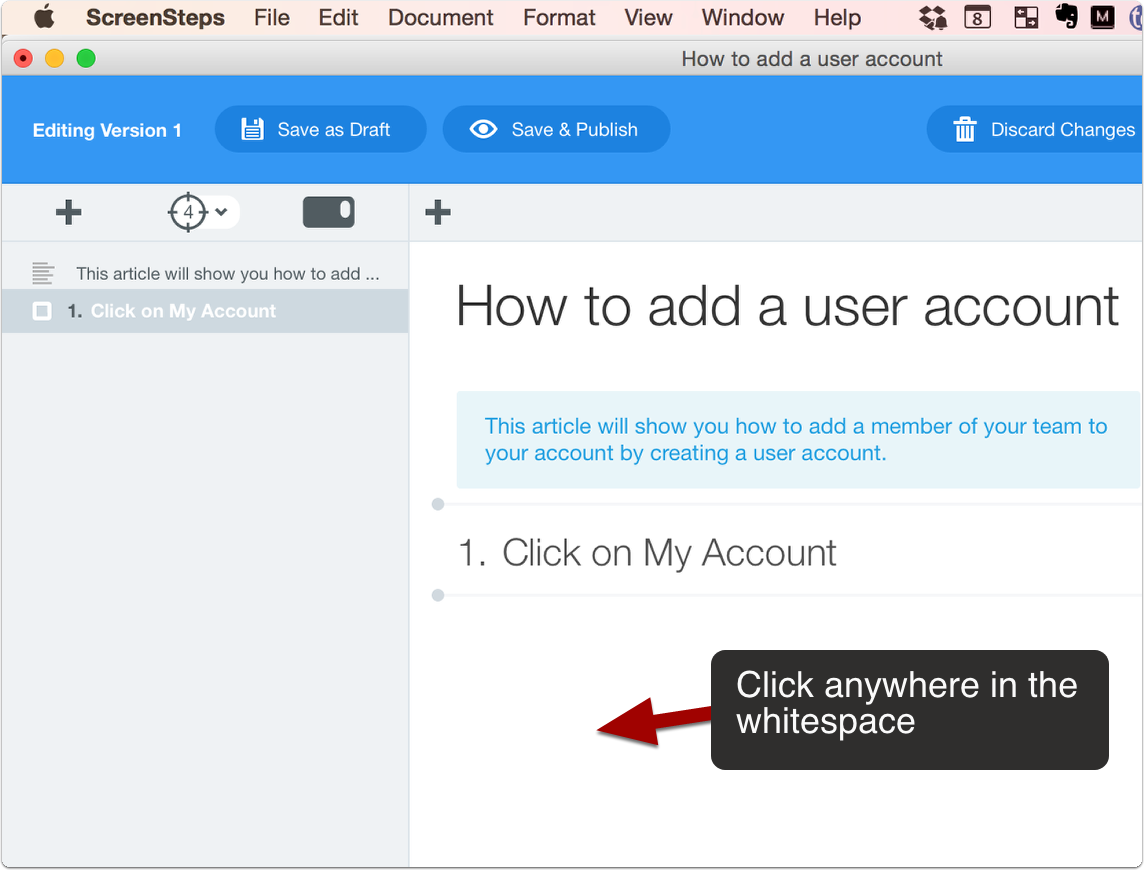The width and height of the screenshot is (1144, 870).
Task: Click insertion dot below step 1 heading
Action: pyautogui.click(x=438, y=596)
